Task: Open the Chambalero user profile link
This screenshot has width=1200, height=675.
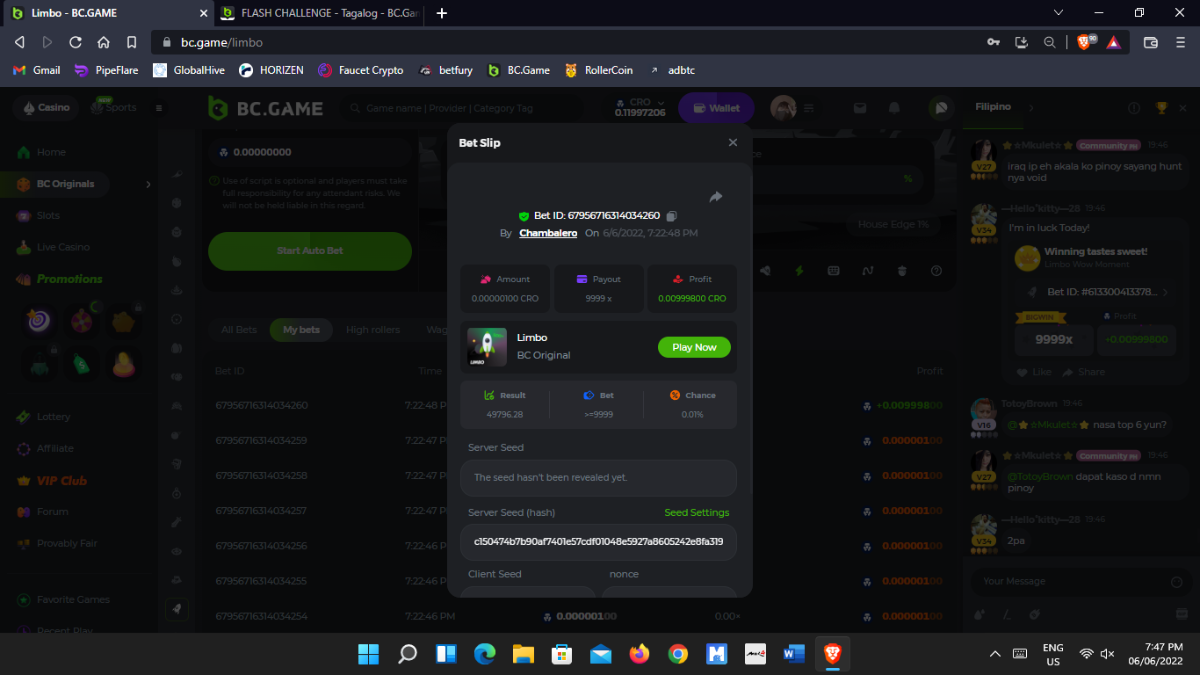Action: click(548, 233)
